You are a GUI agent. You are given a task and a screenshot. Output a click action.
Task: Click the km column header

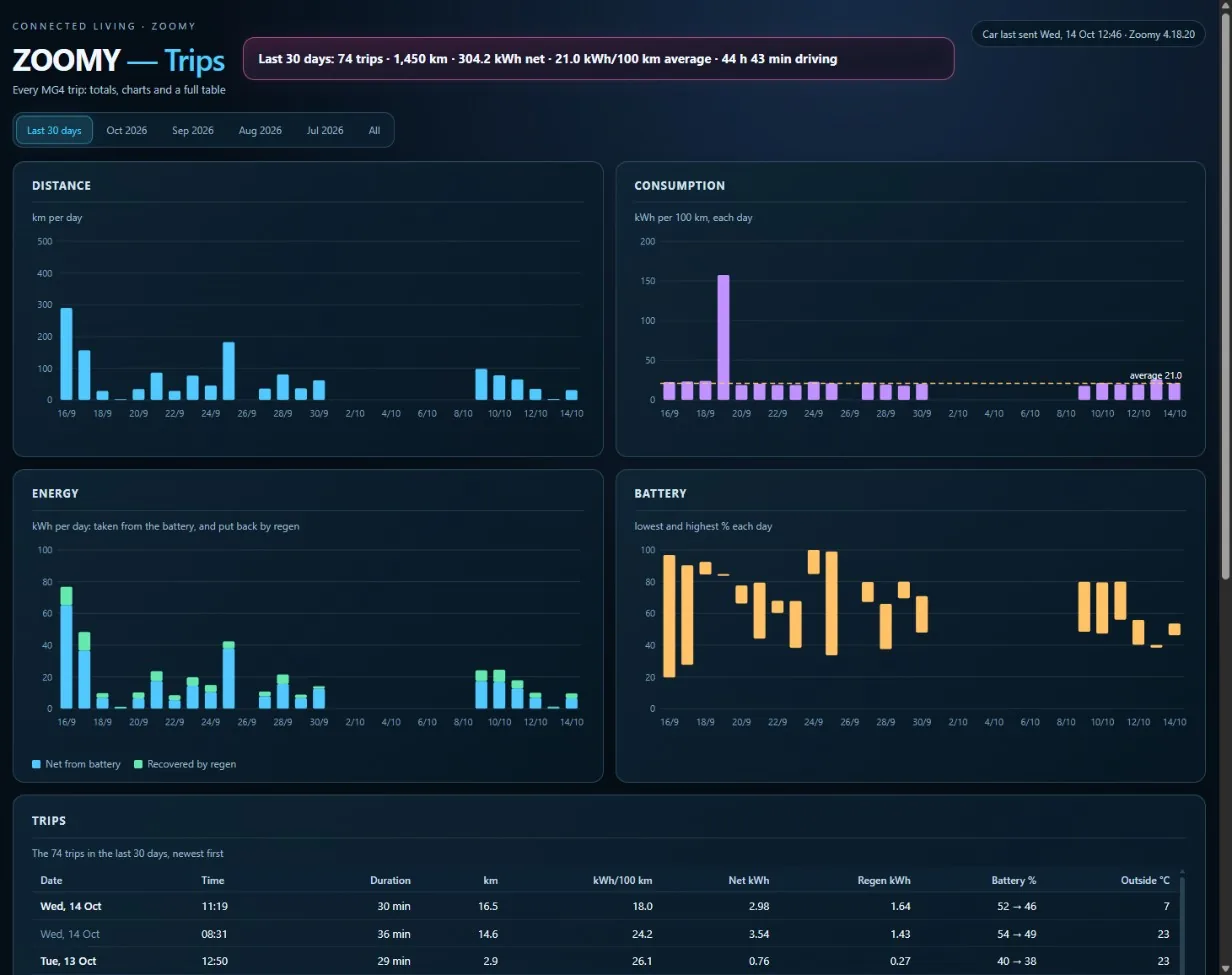click(489, 880)
